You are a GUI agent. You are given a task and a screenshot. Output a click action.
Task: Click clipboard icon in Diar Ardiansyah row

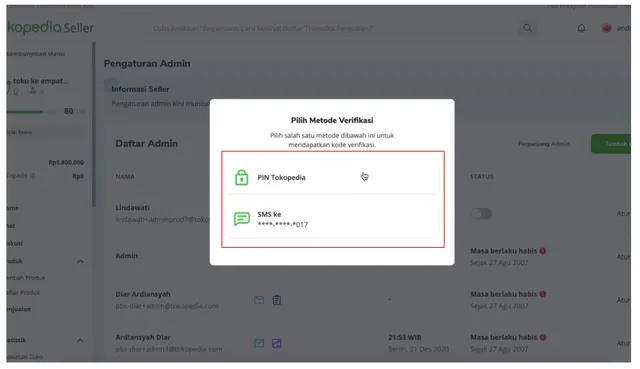click(x=277, y=300)
